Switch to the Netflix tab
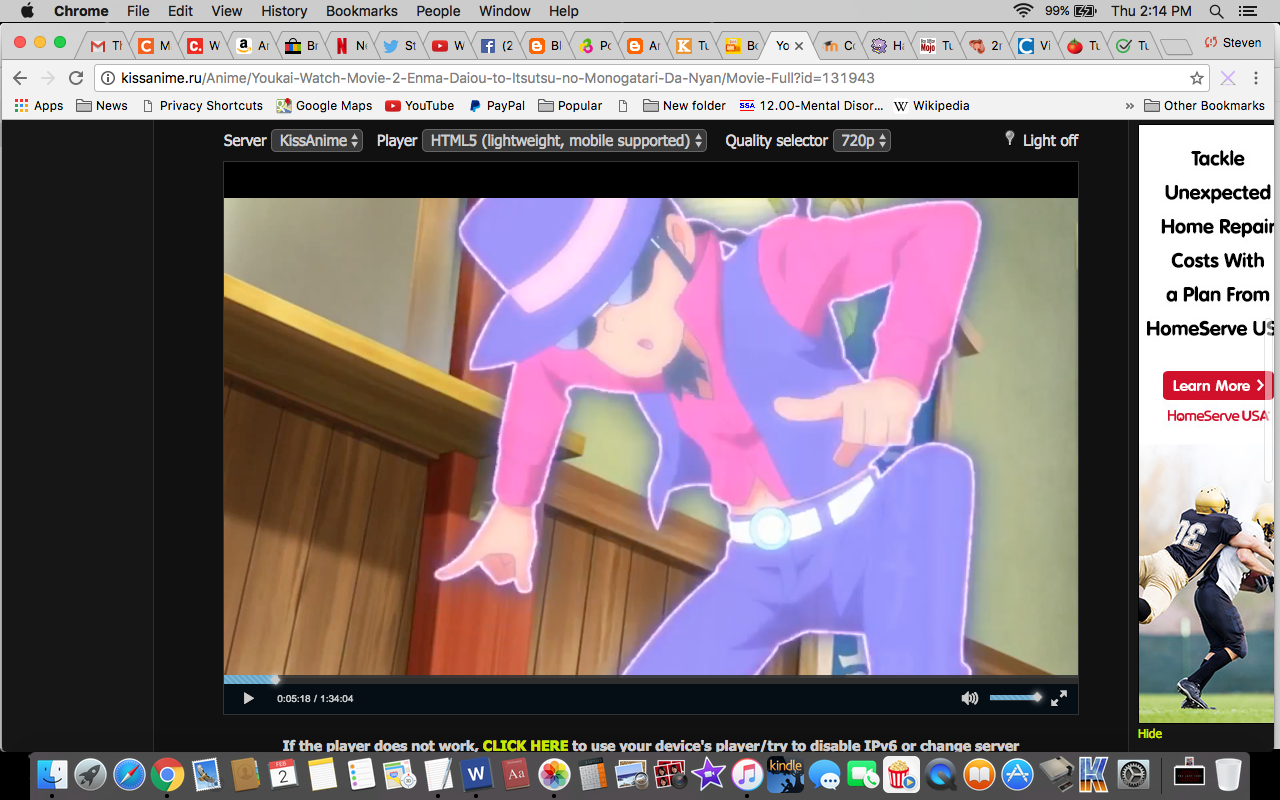 pyautogui.click(x=350, y=45)
